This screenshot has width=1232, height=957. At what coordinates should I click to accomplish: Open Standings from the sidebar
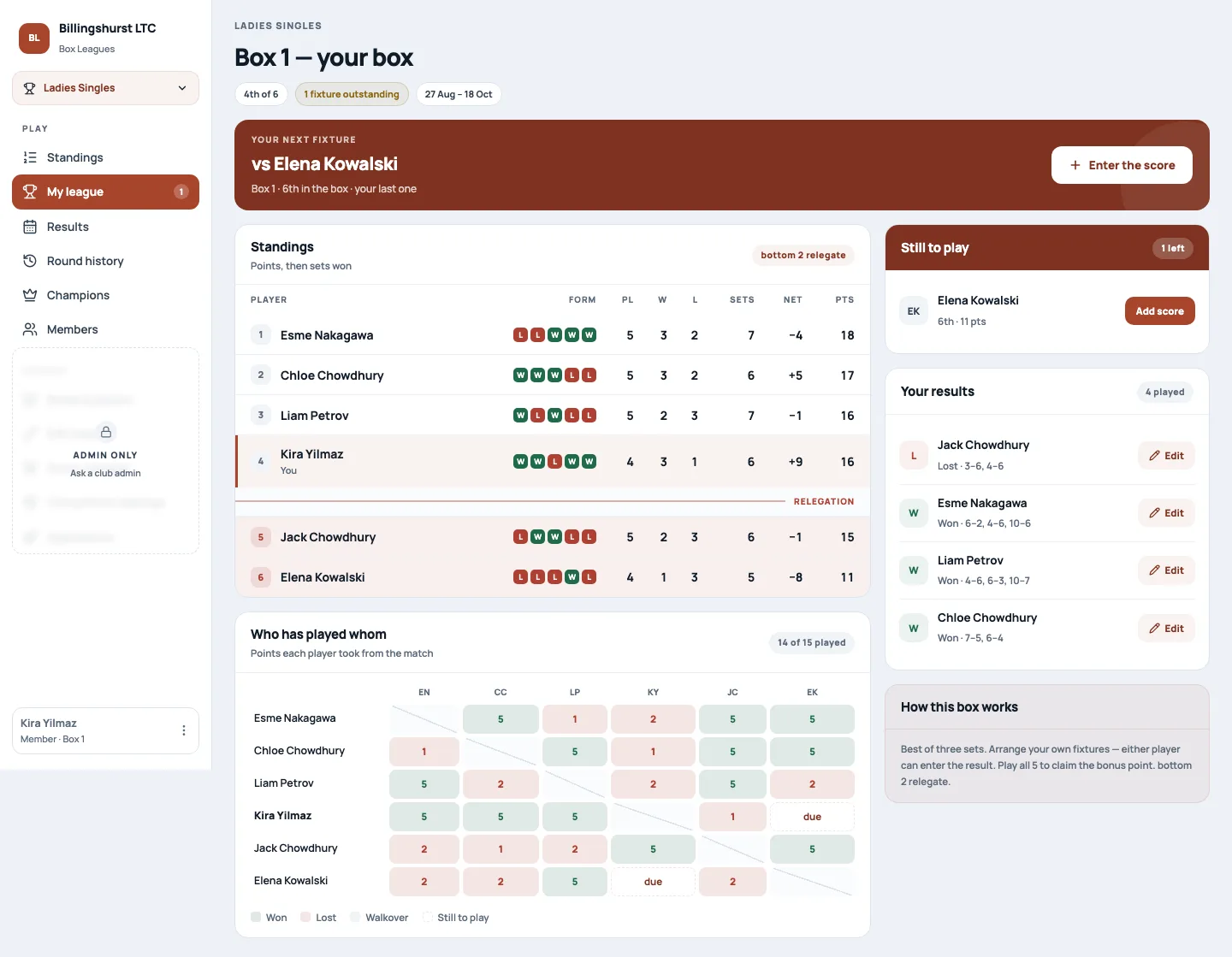(105, 157)
